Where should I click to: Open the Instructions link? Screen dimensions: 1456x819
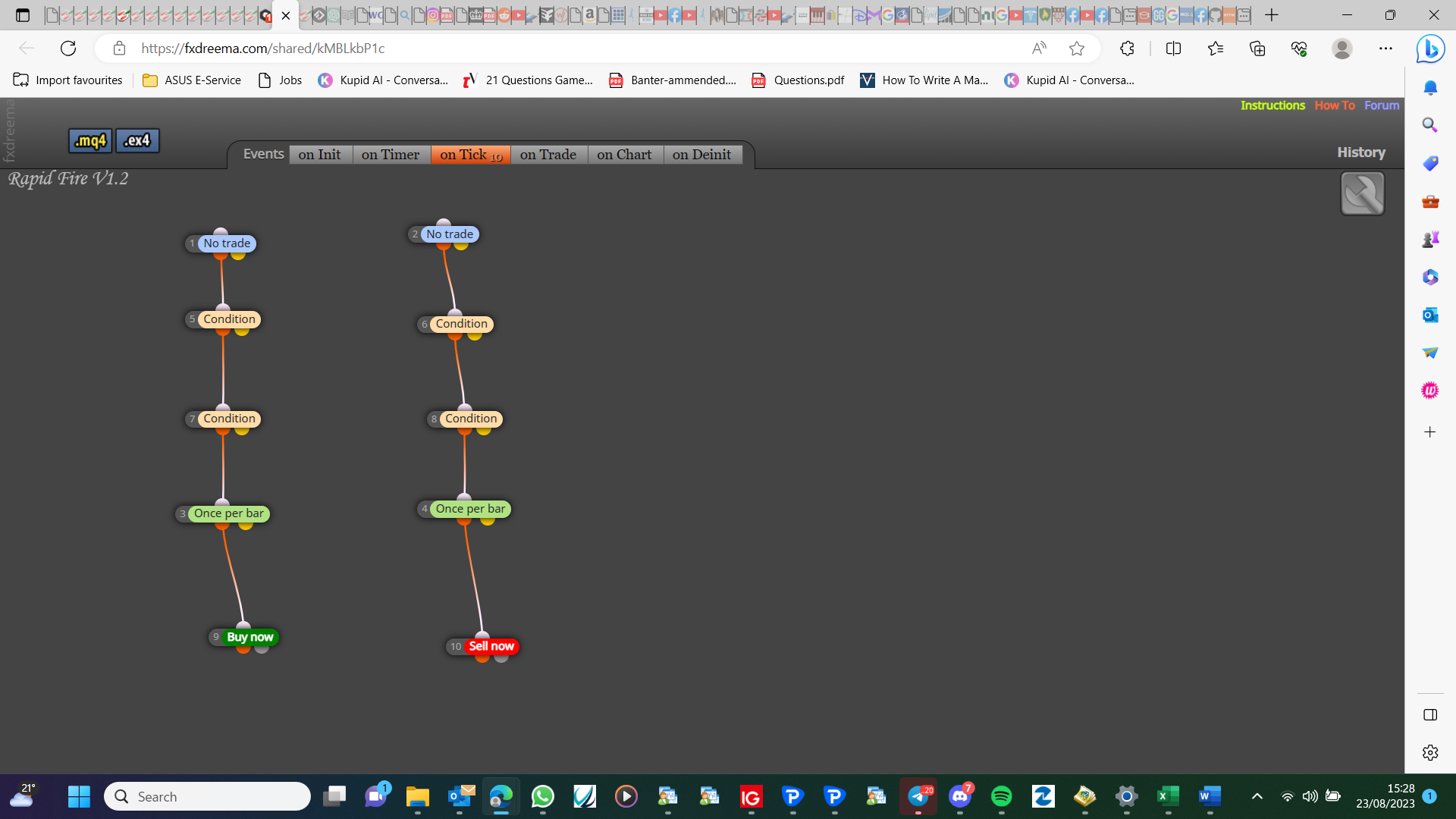coord(1272,105)
